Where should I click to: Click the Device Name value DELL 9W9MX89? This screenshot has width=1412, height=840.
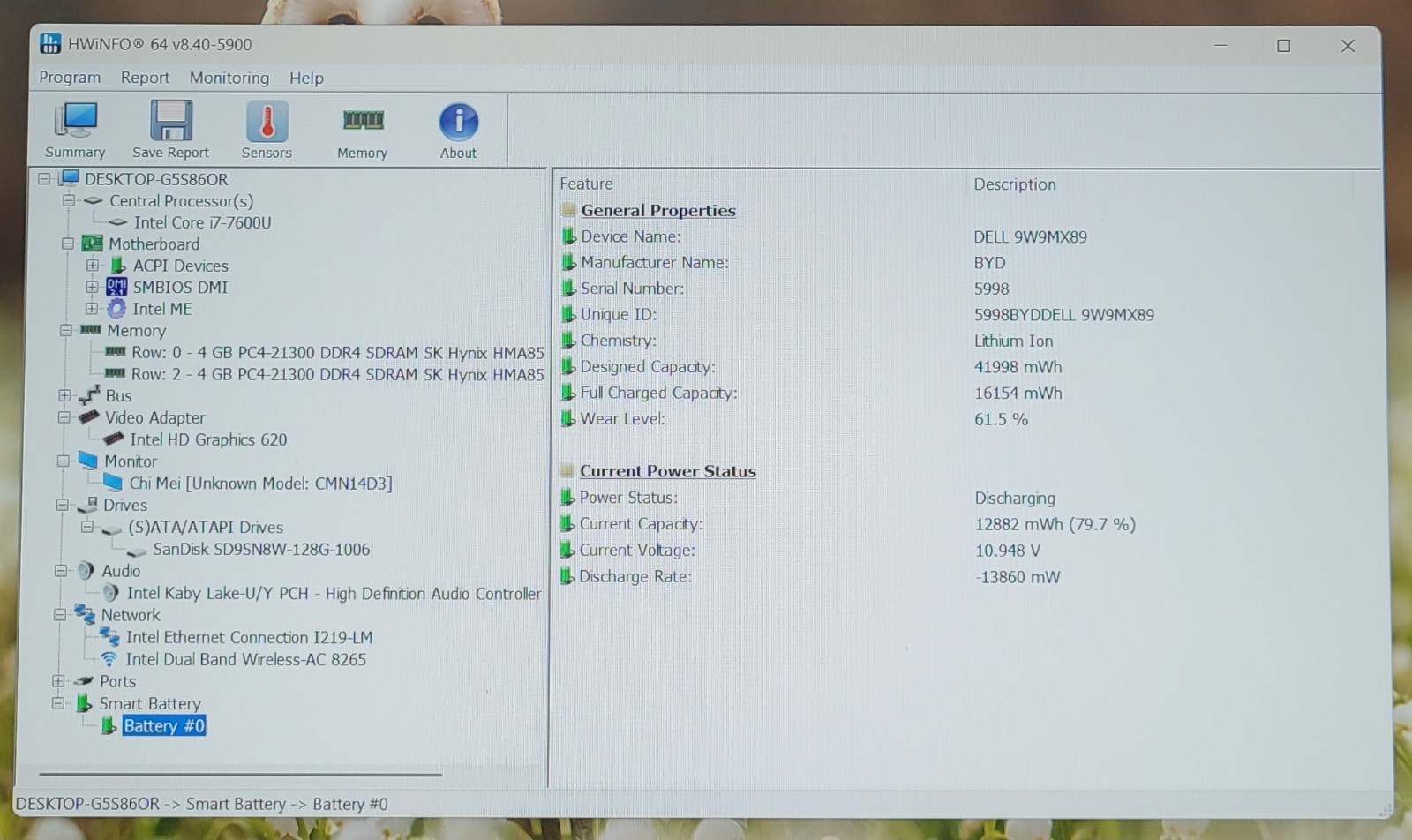coord(1030,236)
